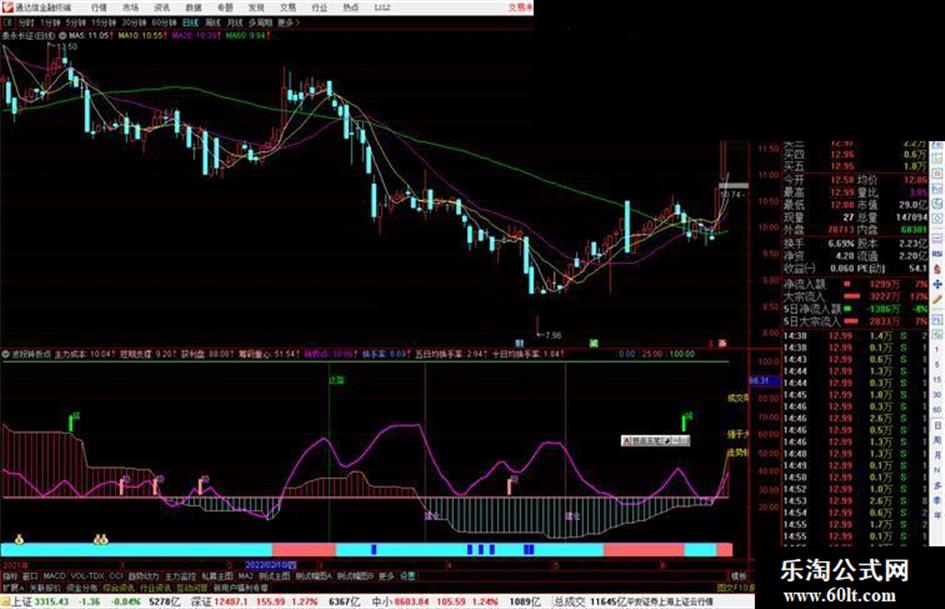This screenshot has height=609, width=945.
Task: Expand 更多 in indicator tab row
Action: pos(386,576)
